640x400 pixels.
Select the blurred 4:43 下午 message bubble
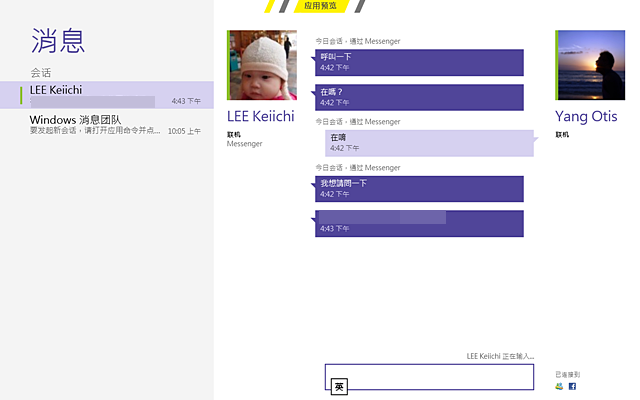419,224
